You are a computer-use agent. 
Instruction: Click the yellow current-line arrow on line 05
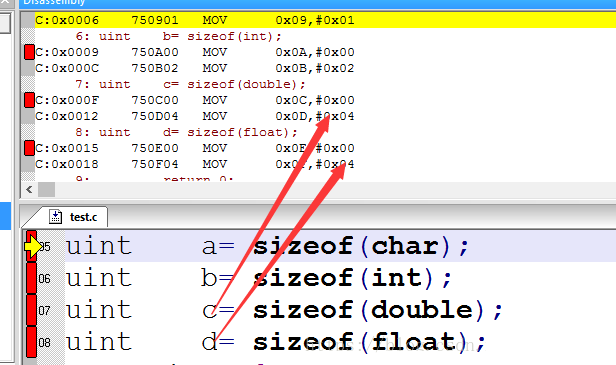[33, 246]
